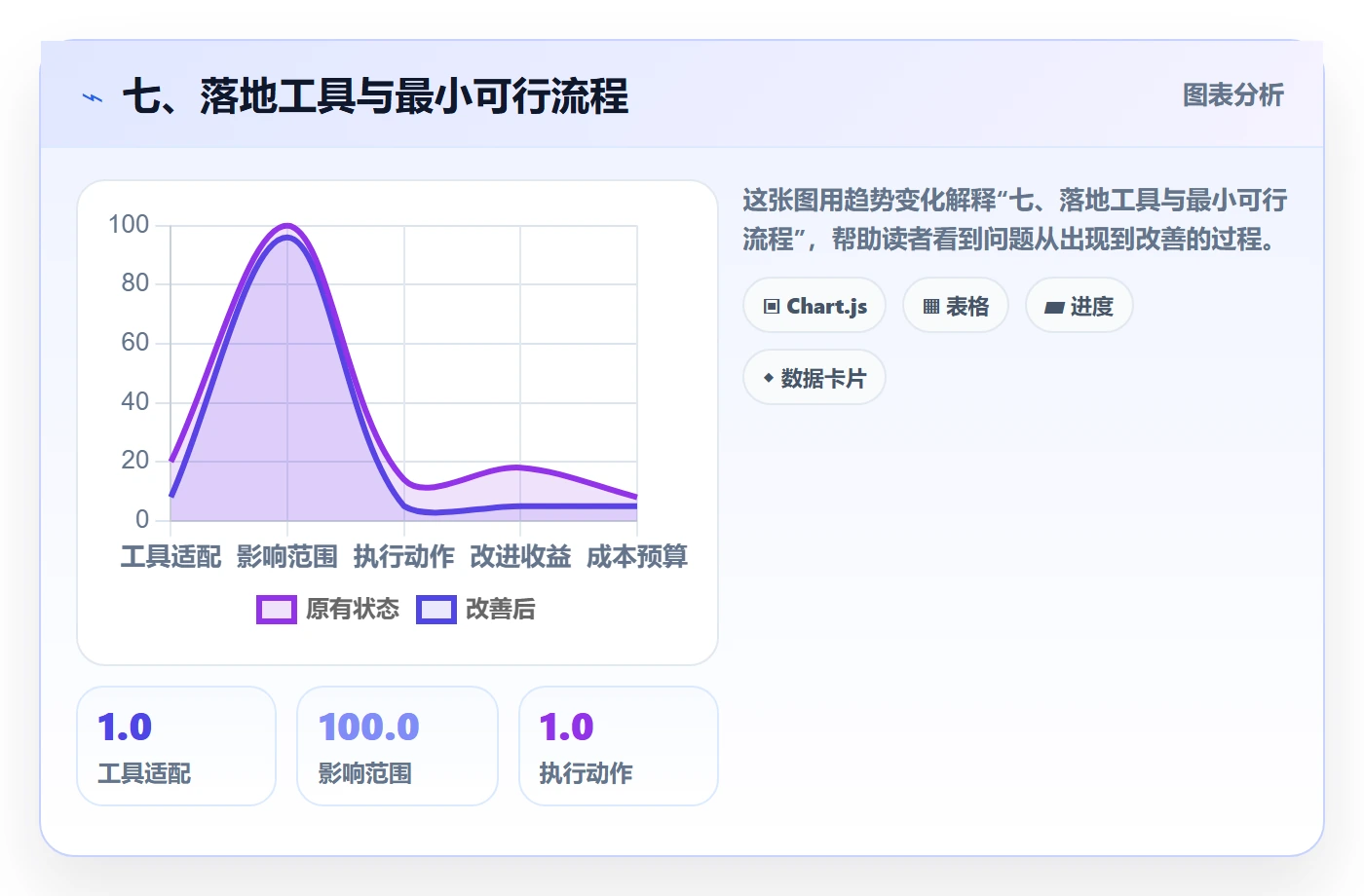Select the 进度 tag text
The image size is (1364, 896).
[1092, 307]
